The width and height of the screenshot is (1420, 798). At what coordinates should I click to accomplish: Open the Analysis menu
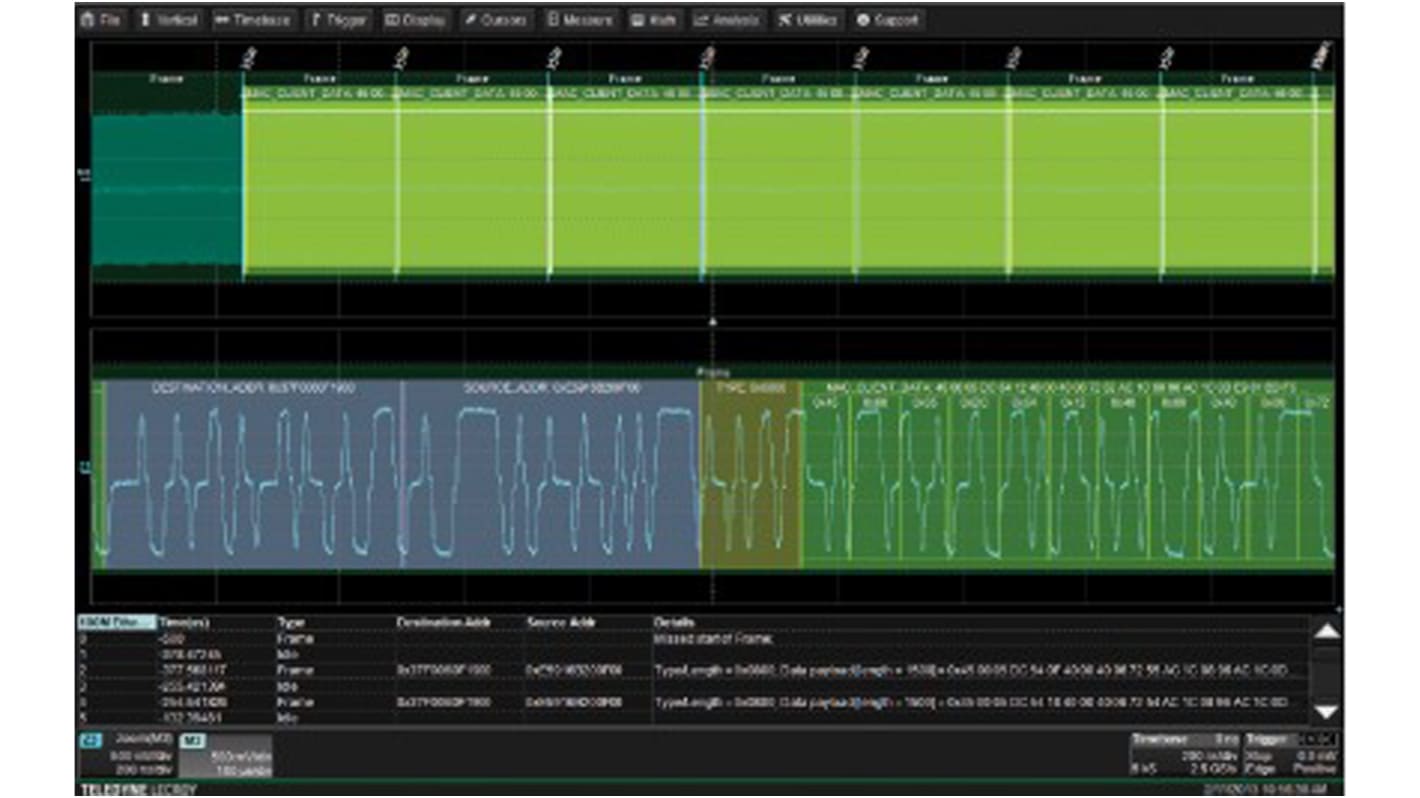pyautogui.click(x=728, y=19)
